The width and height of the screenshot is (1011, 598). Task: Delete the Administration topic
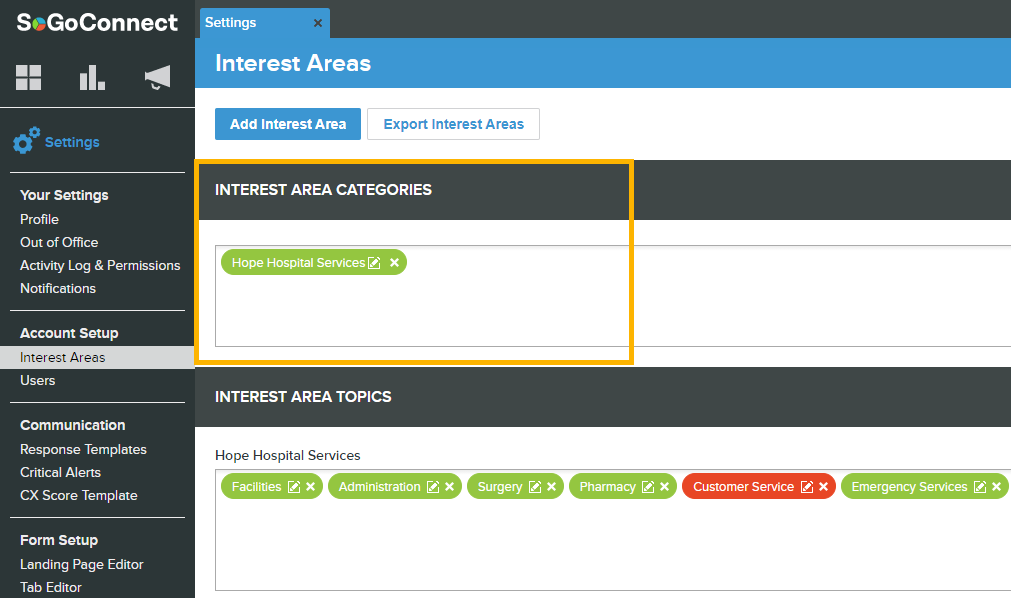[x=449, y=487]
